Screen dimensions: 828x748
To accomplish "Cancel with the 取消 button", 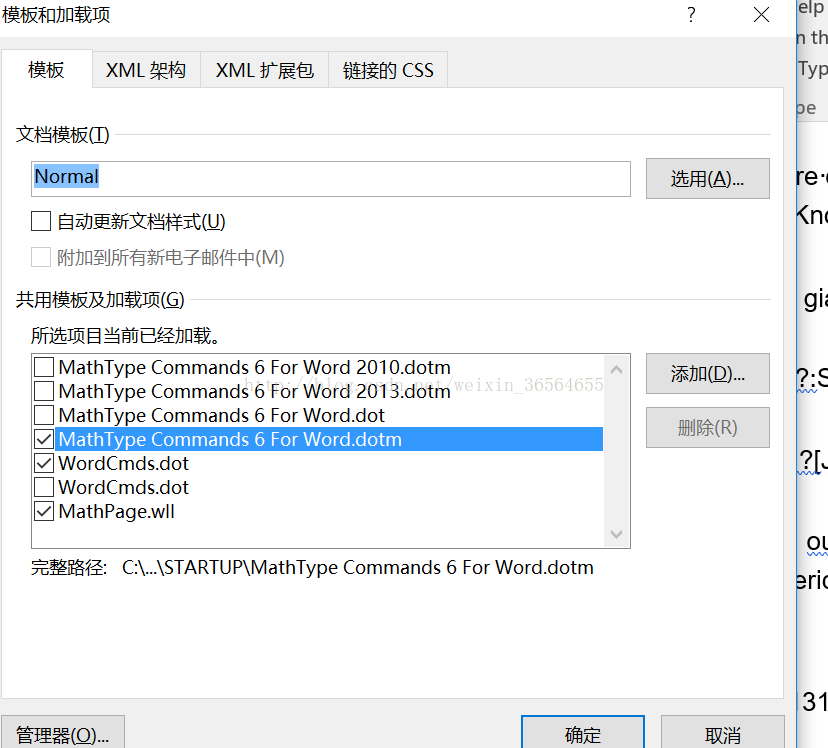I will coord(723,734).
